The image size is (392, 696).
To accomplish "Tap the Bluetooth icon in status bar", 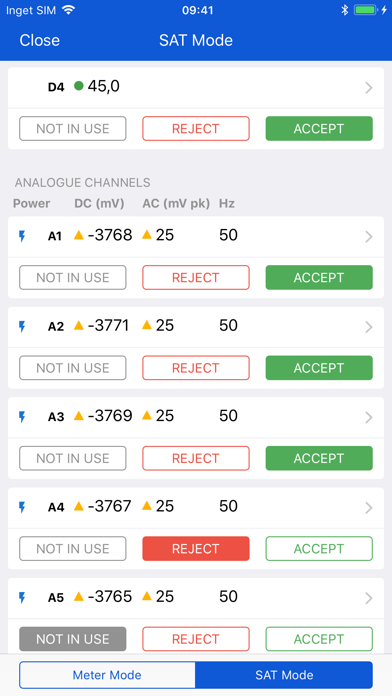I will click(x=344, y=10).
